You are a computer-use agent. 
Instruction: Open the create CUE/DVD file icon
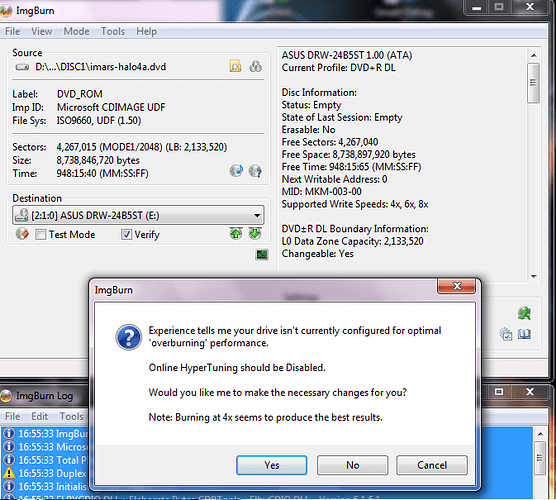255,66
